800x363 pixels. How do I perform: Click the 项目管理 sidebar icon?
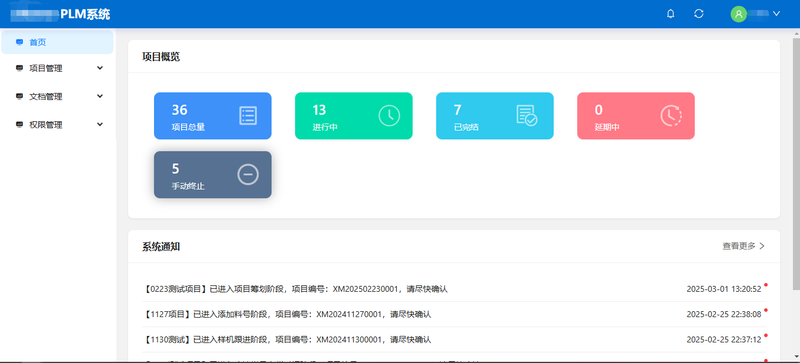tap(19, 68)
